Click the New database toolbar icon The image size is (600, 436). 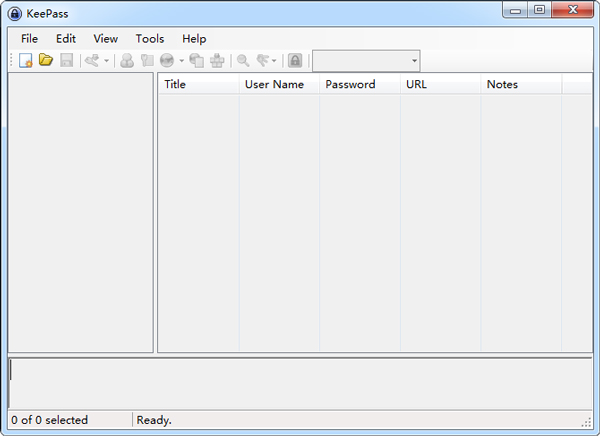[x=26, y=61]
